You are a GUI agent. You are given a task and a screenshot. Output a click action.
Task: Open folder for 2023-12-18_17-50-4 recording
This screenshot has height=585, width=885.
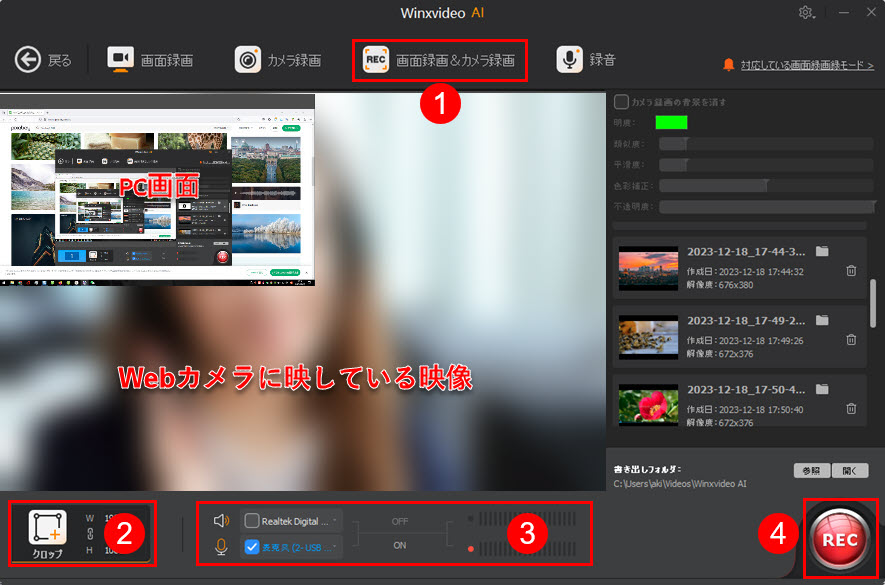coord(822,389)
